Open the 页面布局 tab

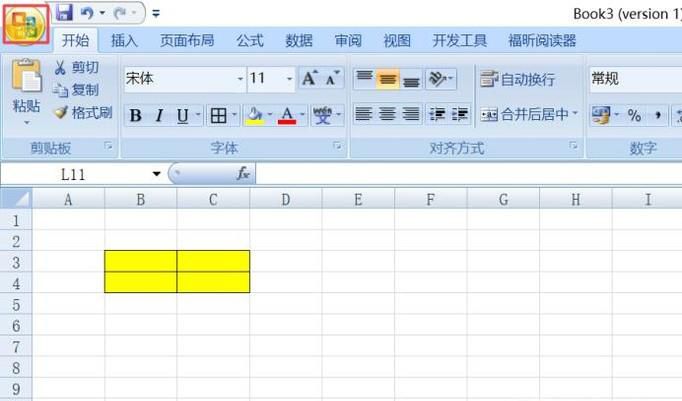click(x=187, y=40)
